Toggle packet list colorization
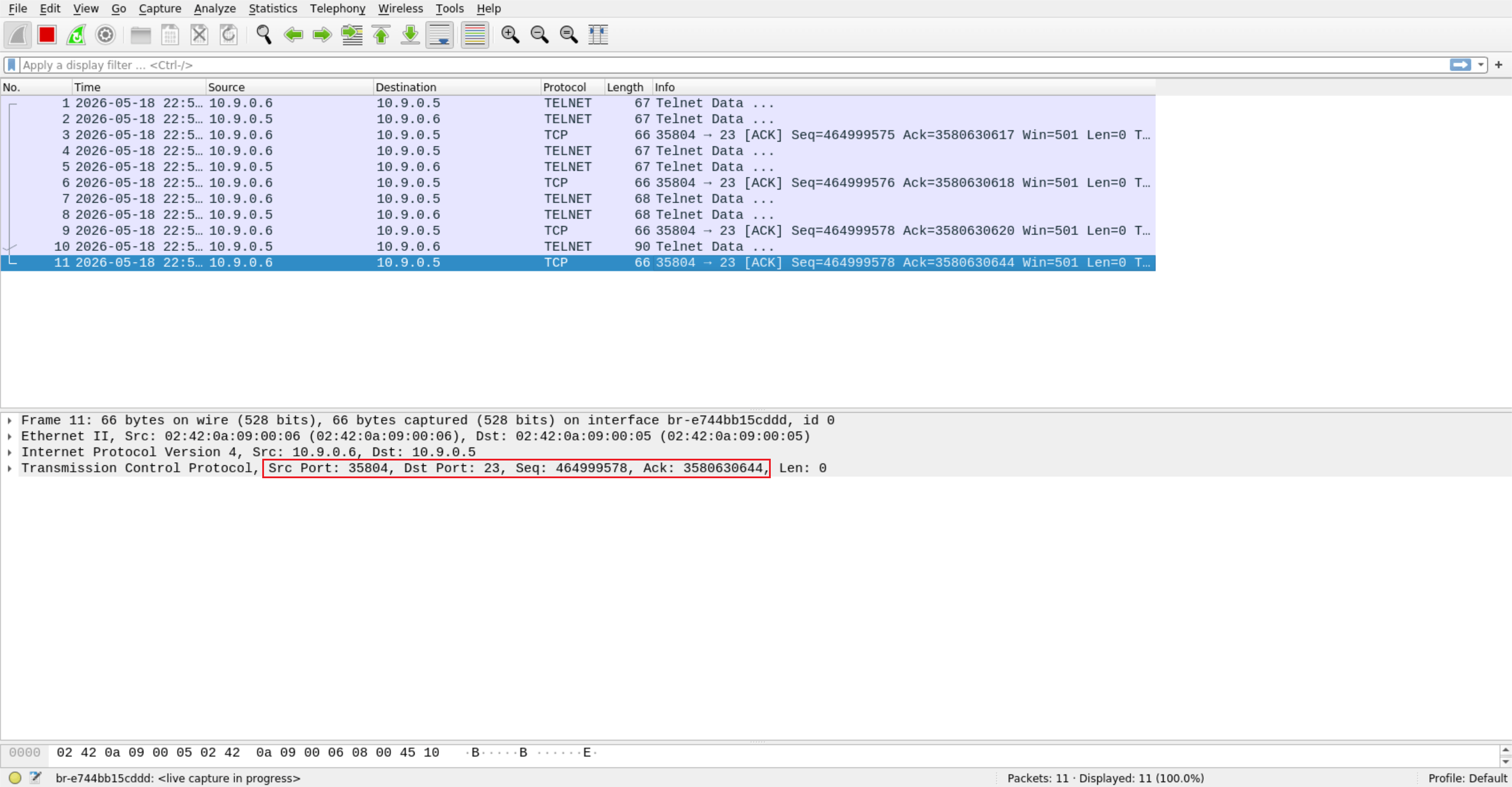Image resolution: width=1512 pixels, height=787 pixels. [475, 35]
